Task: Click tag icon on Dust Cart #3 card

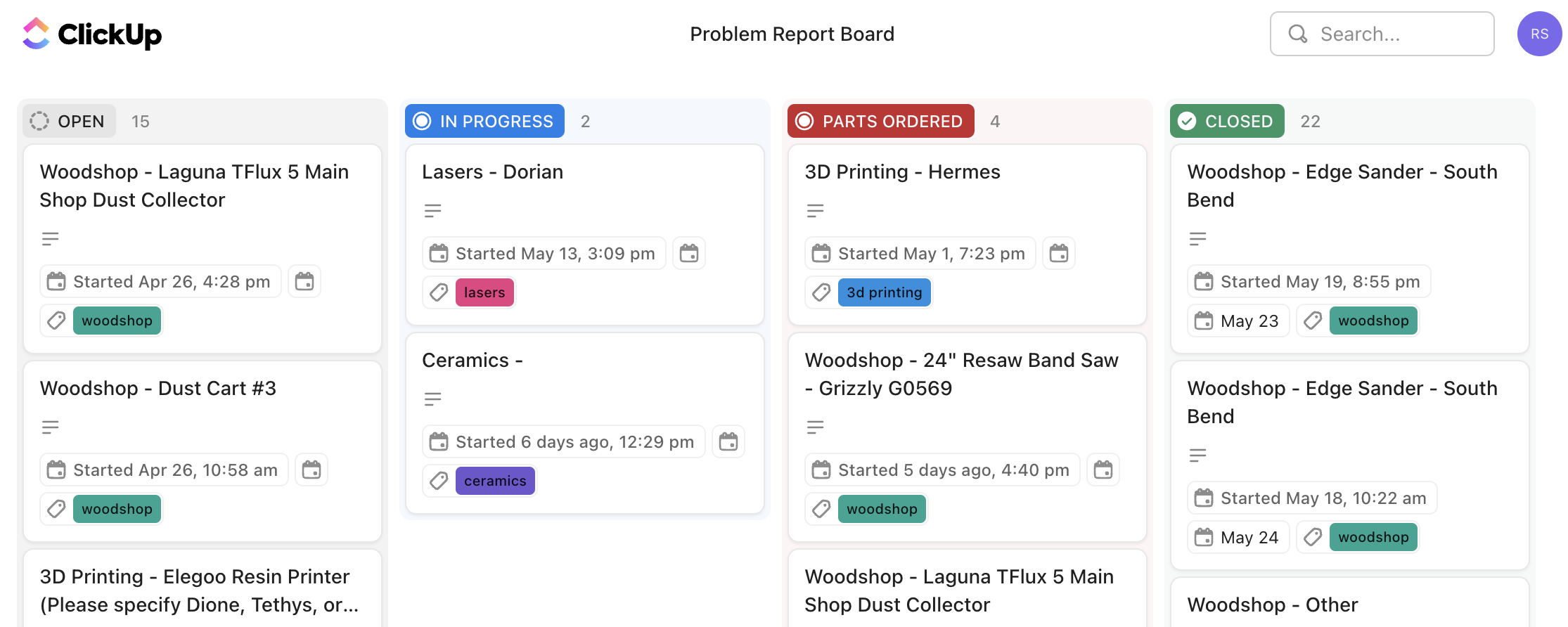Action: pos(56,509)
